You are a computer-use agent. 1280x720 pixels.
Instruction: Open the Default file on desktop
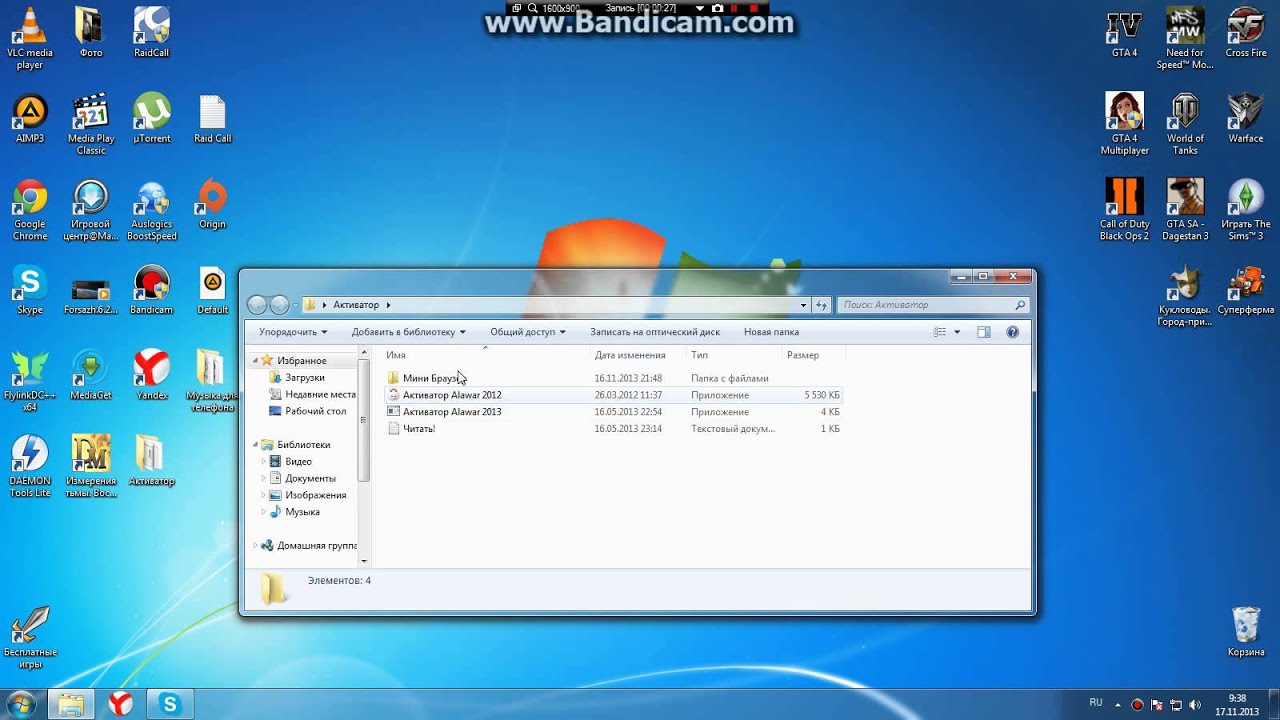(x=212, y=290)
